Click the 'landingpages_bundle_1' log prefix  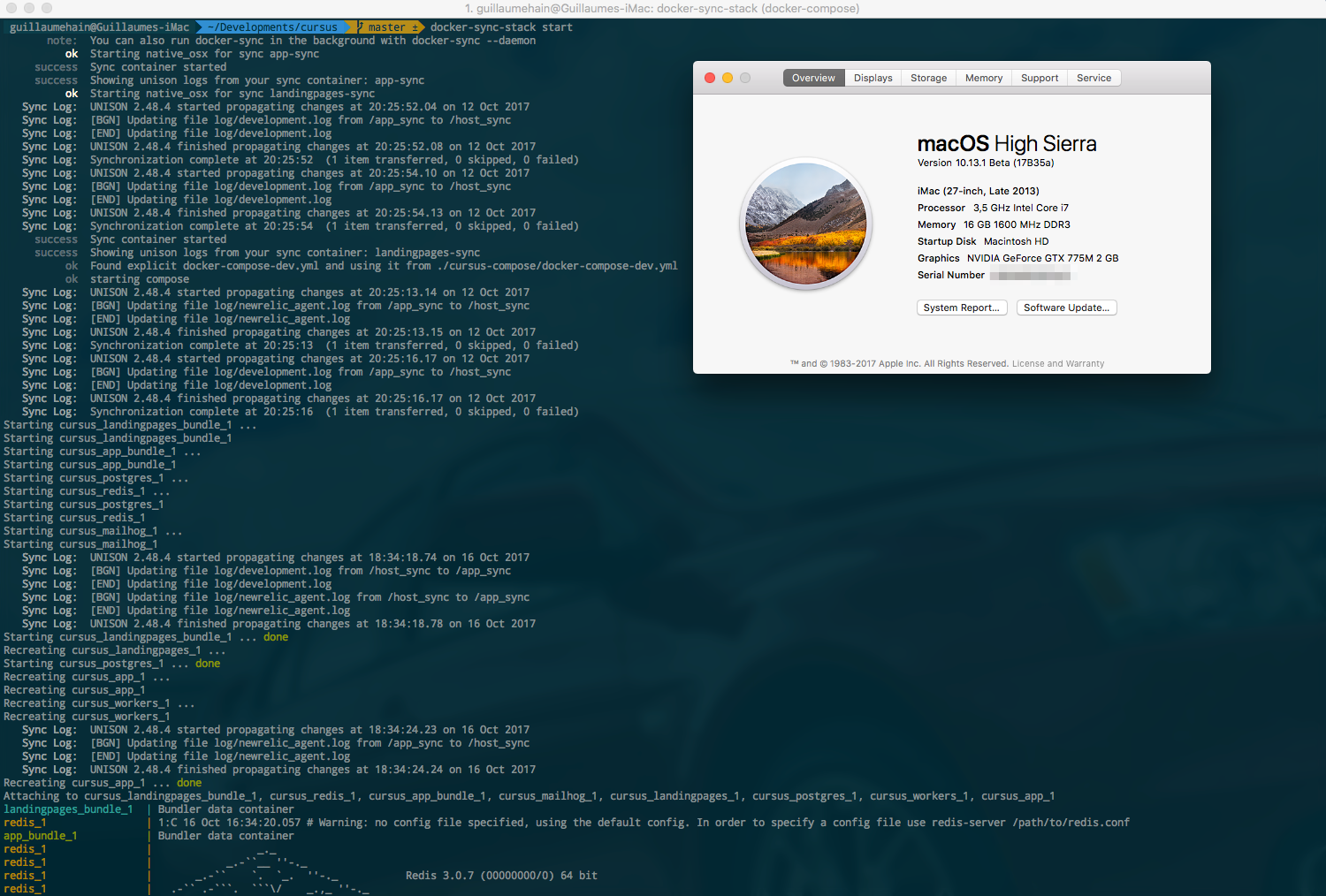click(68, 809)
